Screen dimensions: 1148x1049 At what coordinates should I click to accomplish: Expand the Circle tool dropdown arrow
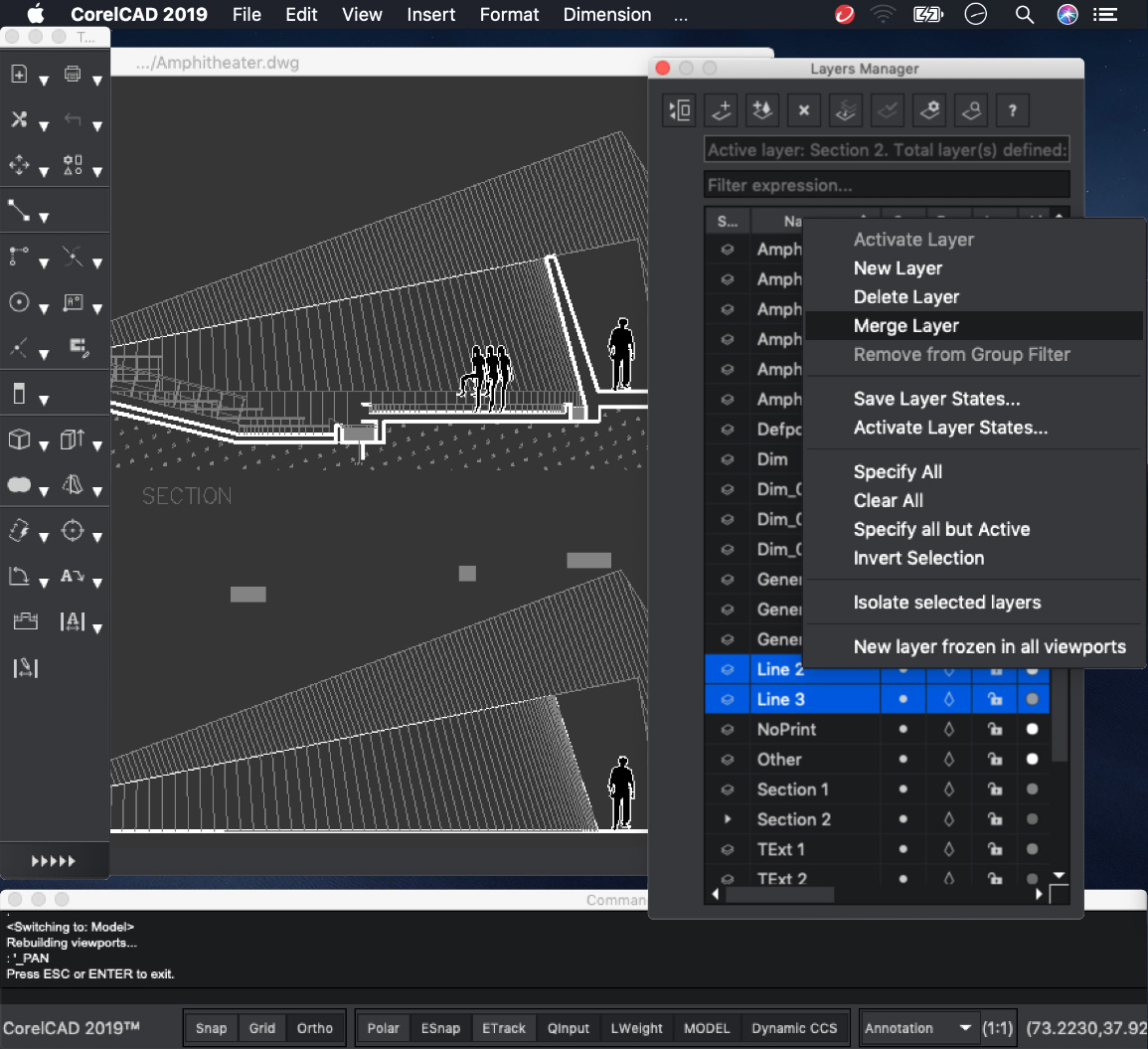(x=44, y=309)
